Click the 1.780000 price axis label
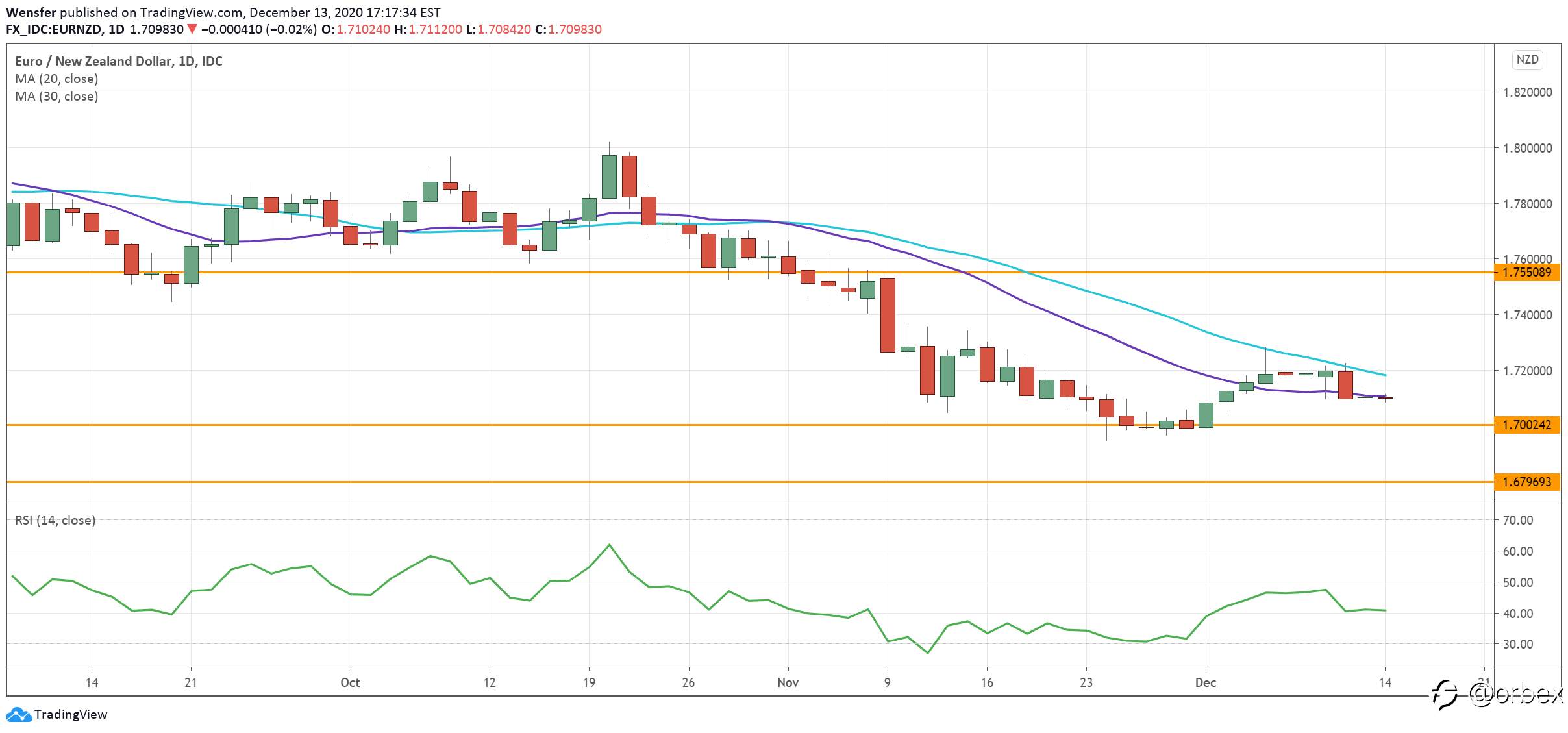 pos(1528,204)
